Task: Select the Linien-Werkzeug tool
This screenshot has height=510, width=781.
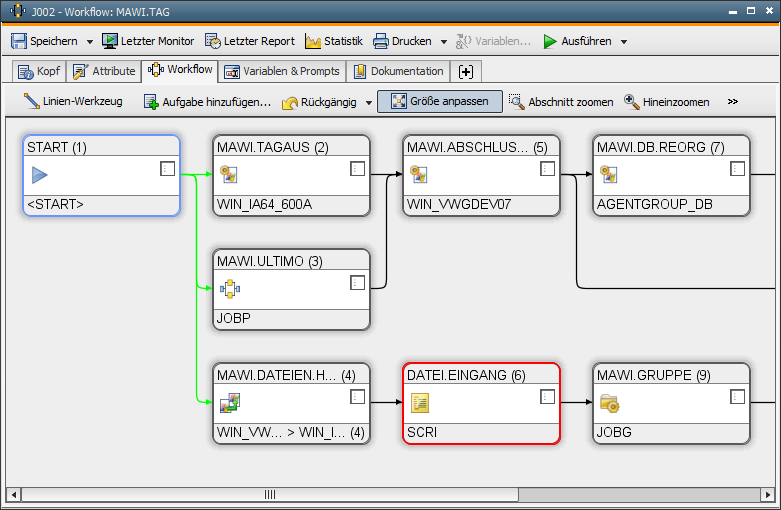Action: (x=73, y=102)
